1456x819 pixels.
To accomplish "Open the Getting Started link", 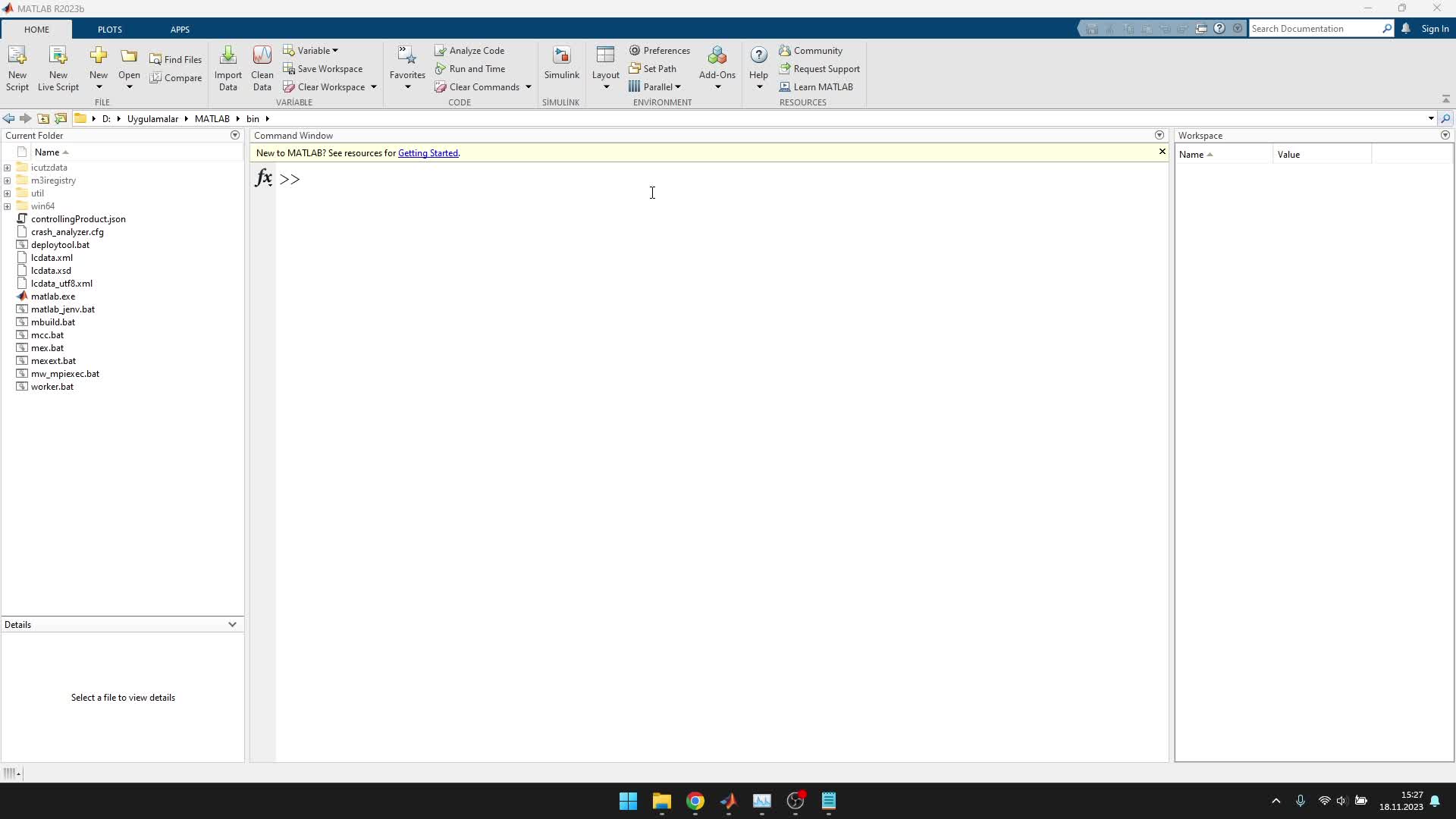I will (x=428, y=153).
